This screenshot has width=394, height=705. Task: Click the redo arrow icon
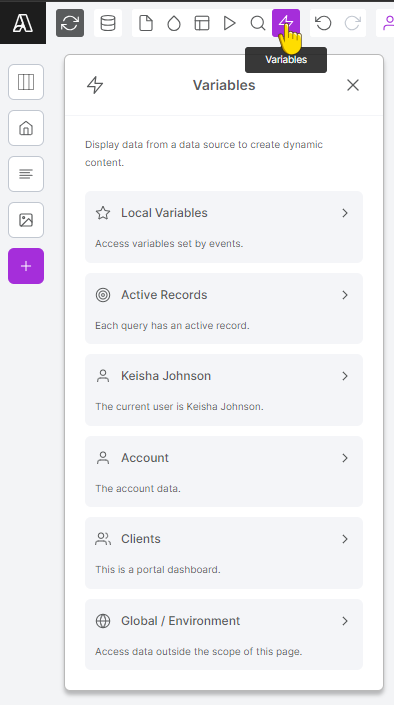point(352,23)
